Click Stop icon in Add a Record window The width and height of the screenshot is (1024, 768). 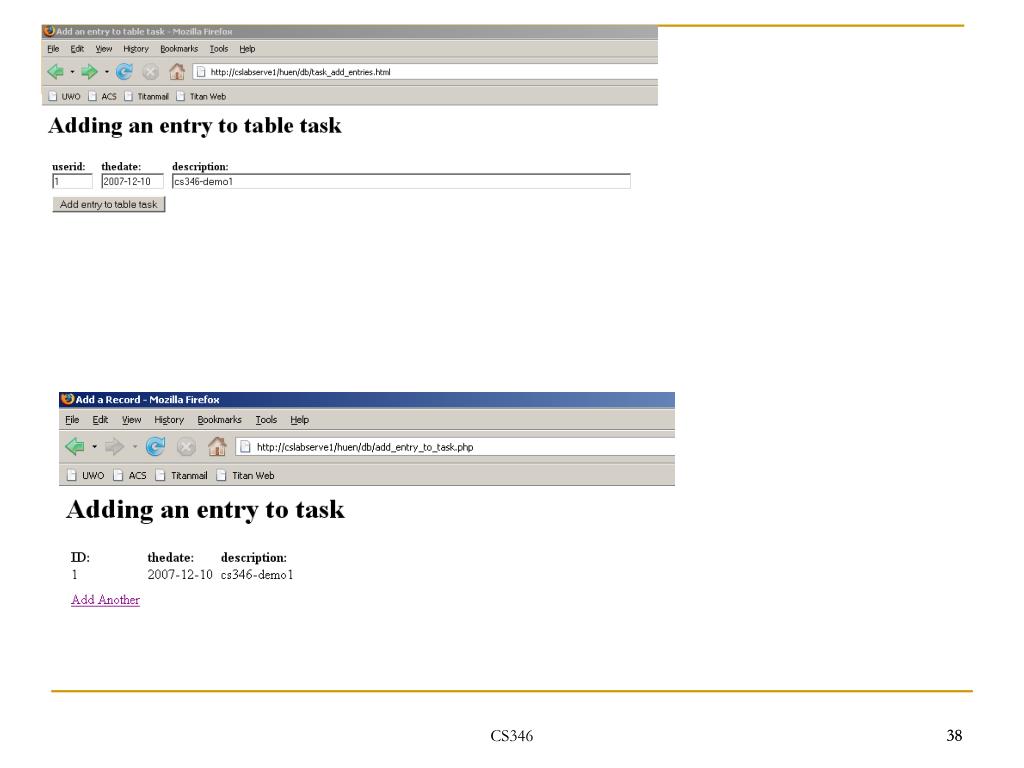[x=186, y=447]
